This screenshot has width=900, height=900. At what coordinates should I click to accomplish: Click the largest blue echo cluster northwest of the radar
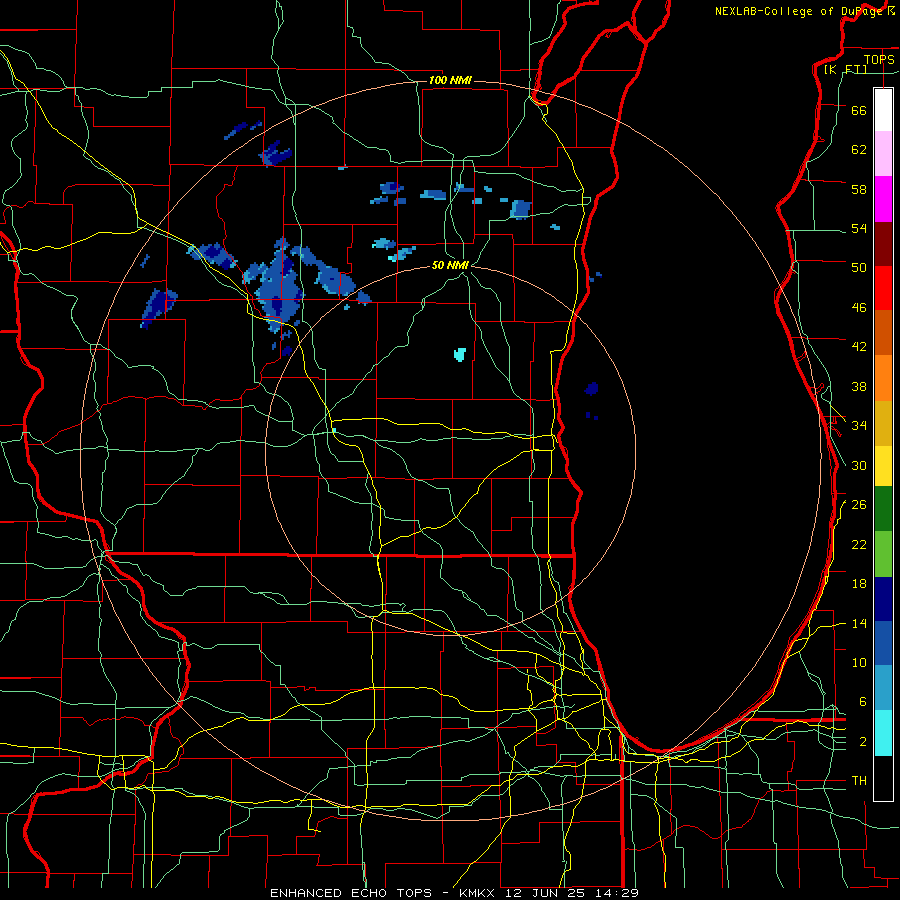280,287
